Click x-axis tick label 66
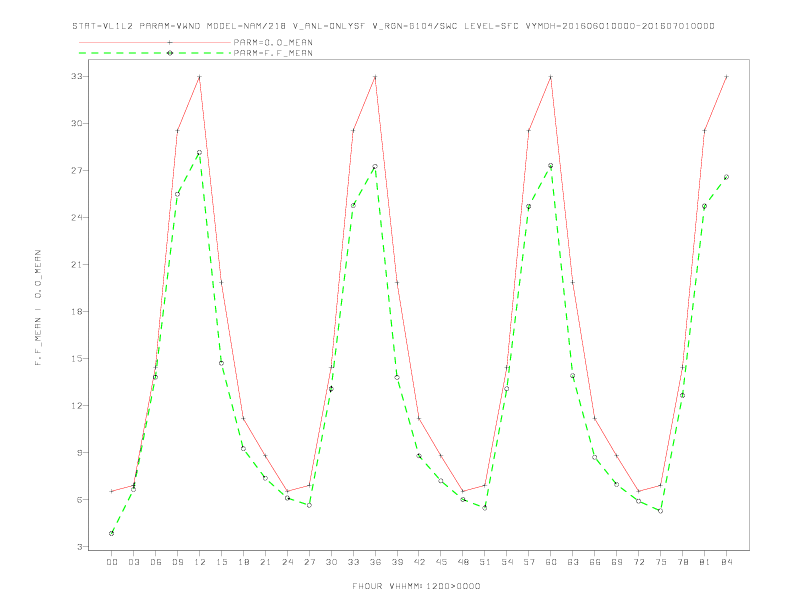792x612 pixels. click(x=595, y=562)
